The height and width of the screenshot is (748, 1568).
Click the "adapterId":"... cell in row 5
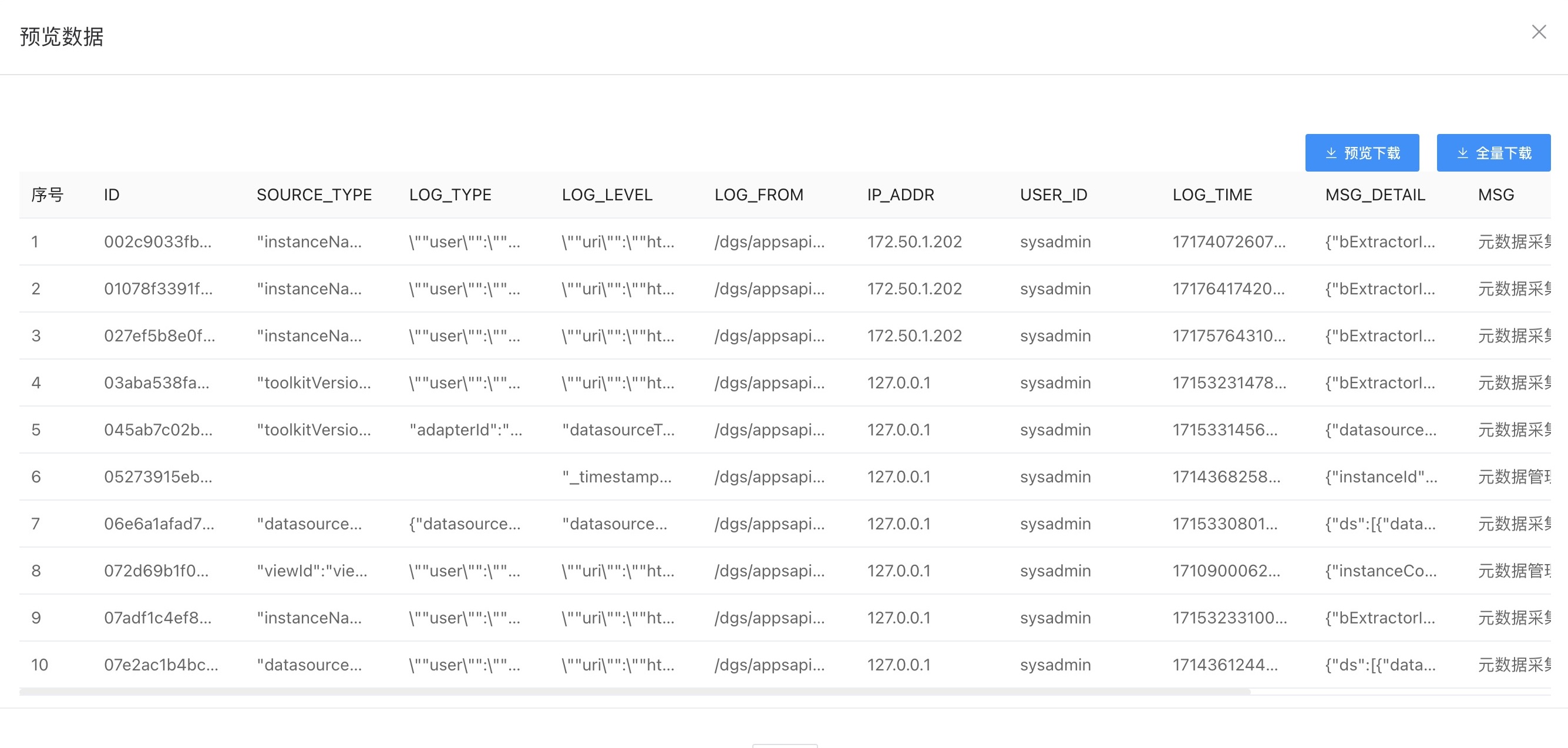click(466, 430)
